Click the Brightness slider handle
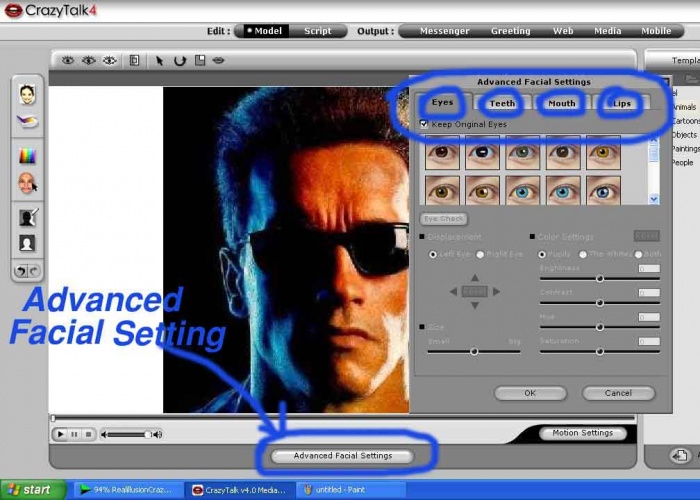The image size is (700, 500). (600, 279)
